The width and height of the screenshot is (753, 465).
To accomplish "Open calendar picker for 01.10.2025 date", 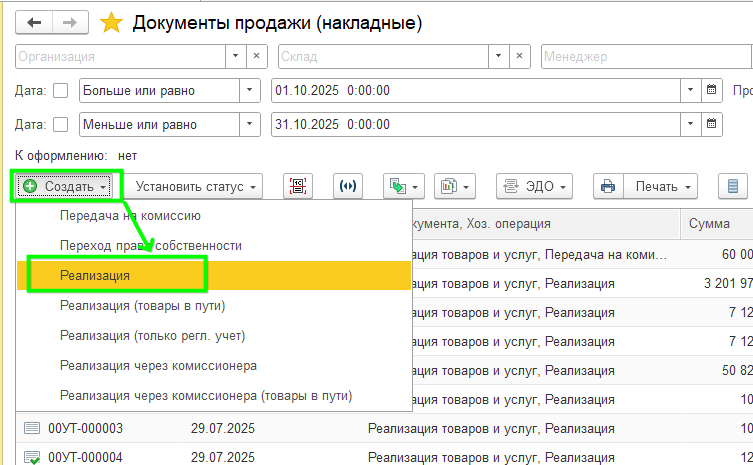I will [x=711, y=91].
